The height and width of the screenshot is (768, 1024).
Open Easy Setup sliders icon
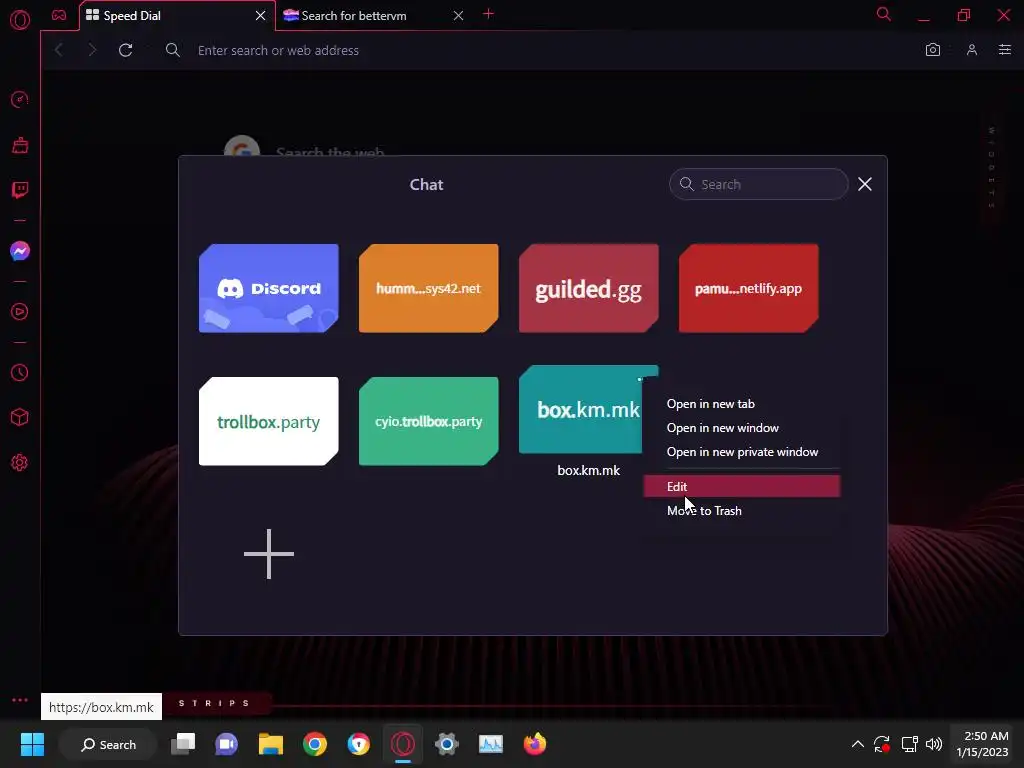tap(1005, 50)
